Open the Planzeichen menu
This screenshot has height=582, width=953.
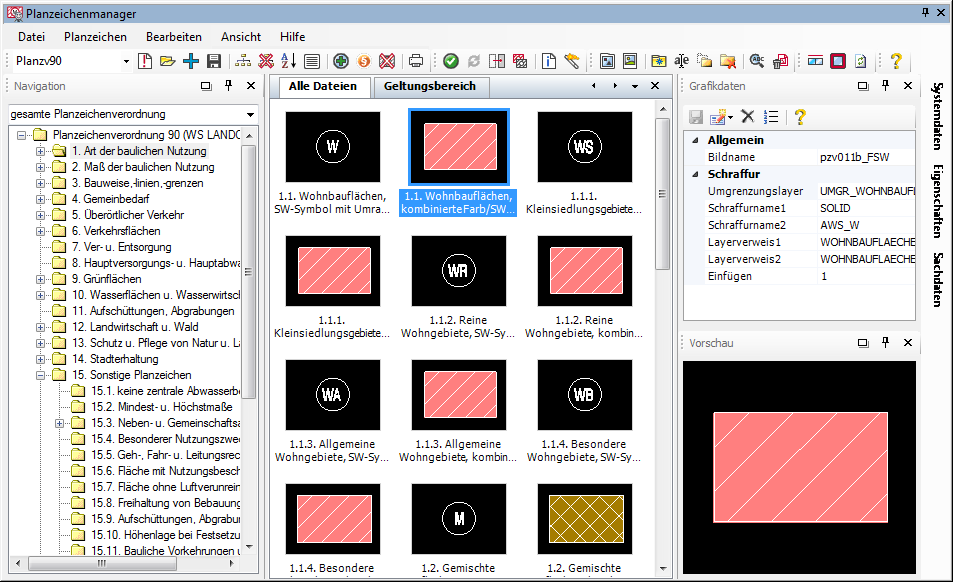(95, 37)
